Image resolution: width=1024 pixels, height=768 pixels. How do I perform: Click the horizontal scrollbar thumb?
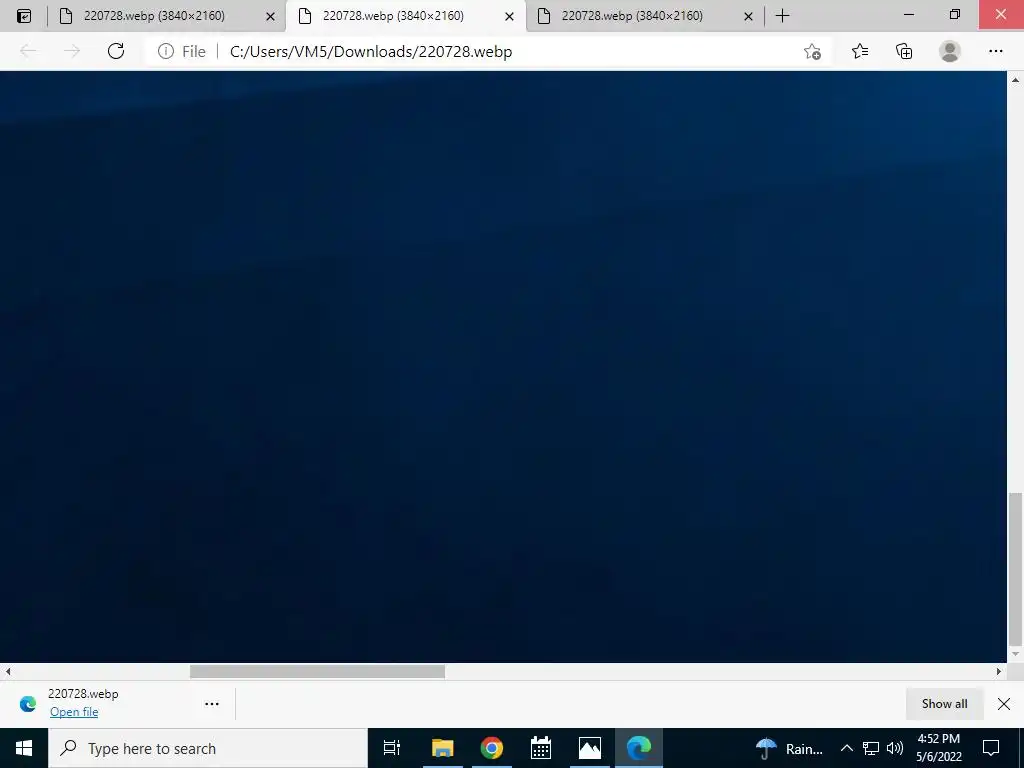coord(317,671)
